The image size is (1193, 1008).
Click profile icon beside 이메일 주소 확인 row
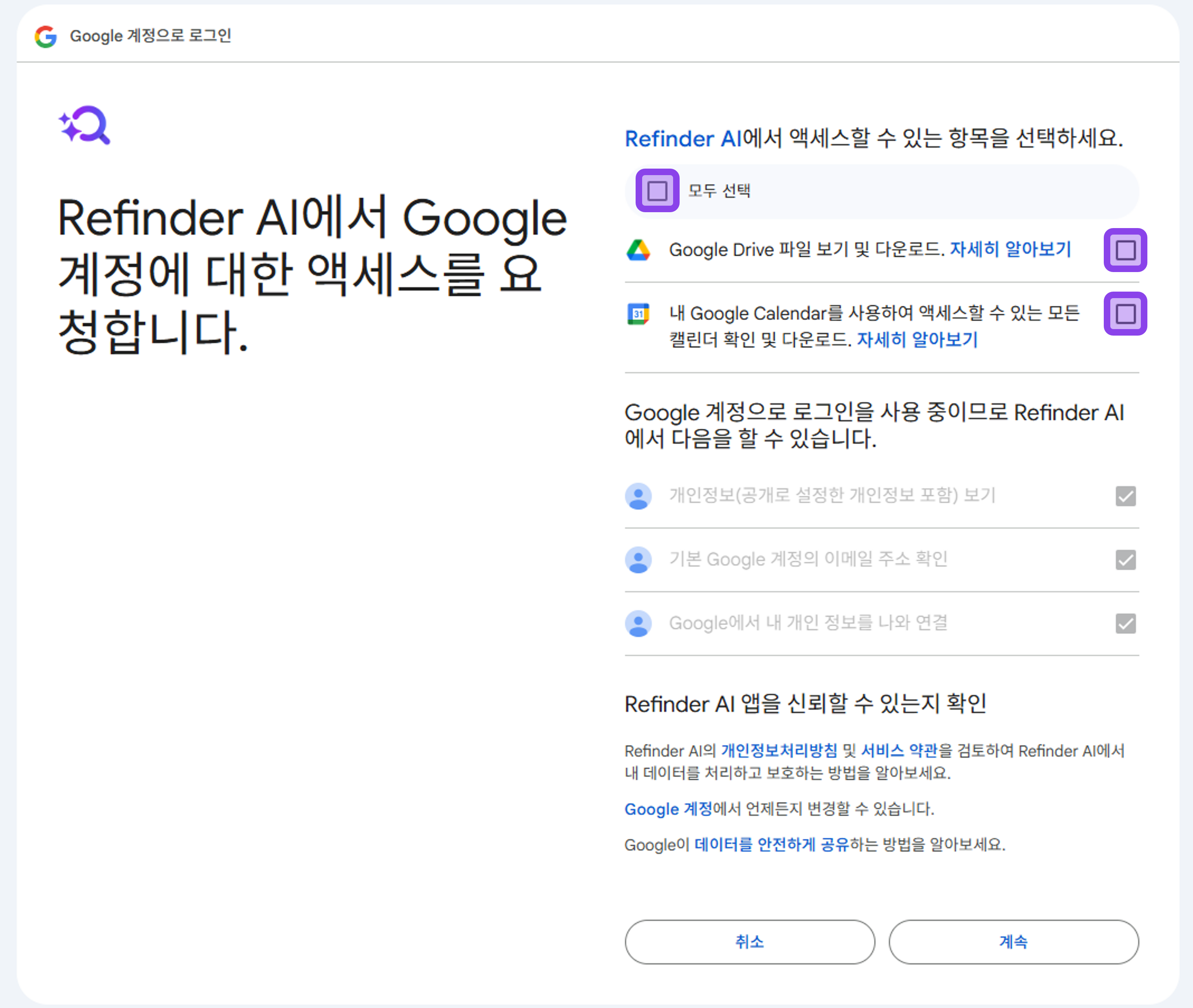point(638,560)
